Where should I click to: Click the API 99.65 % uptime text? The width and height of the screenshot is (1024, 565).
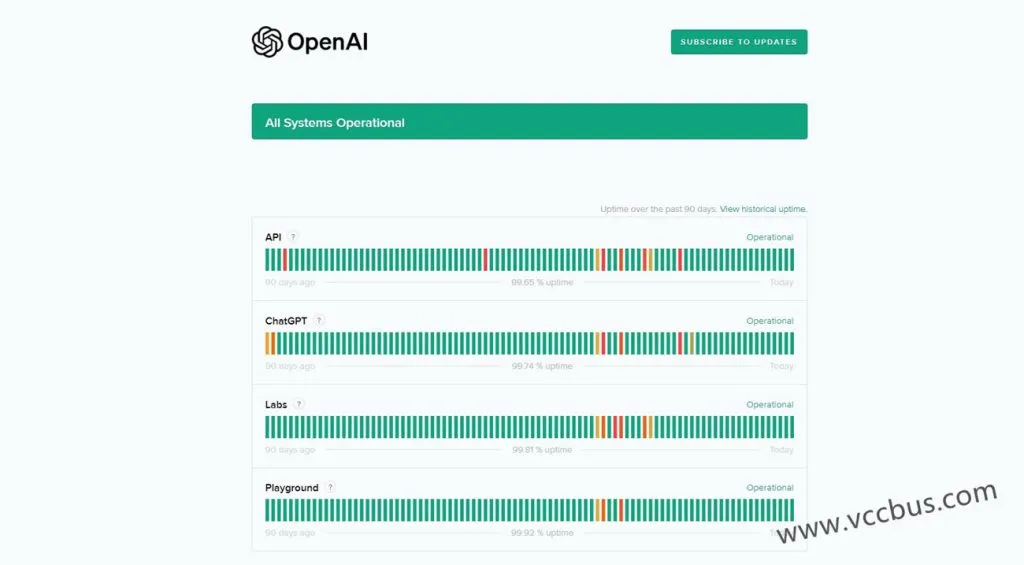point(542,282)
